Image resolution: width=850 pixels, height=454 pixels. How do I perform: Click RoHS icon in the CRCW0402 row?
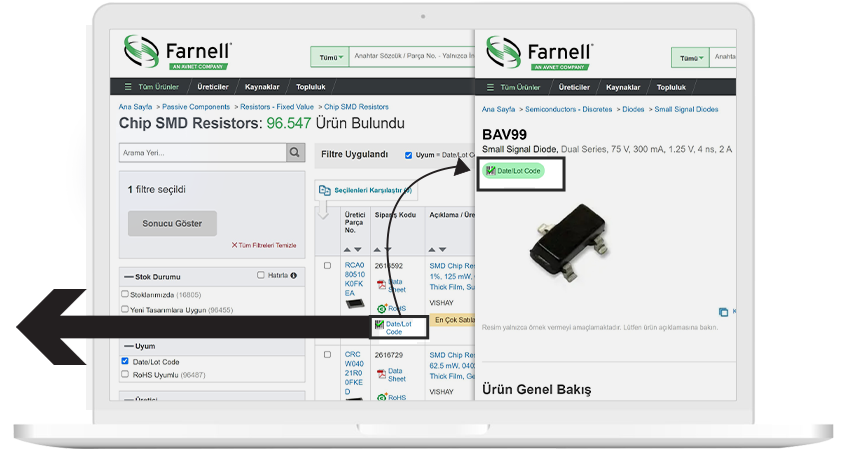coord(382,398)
